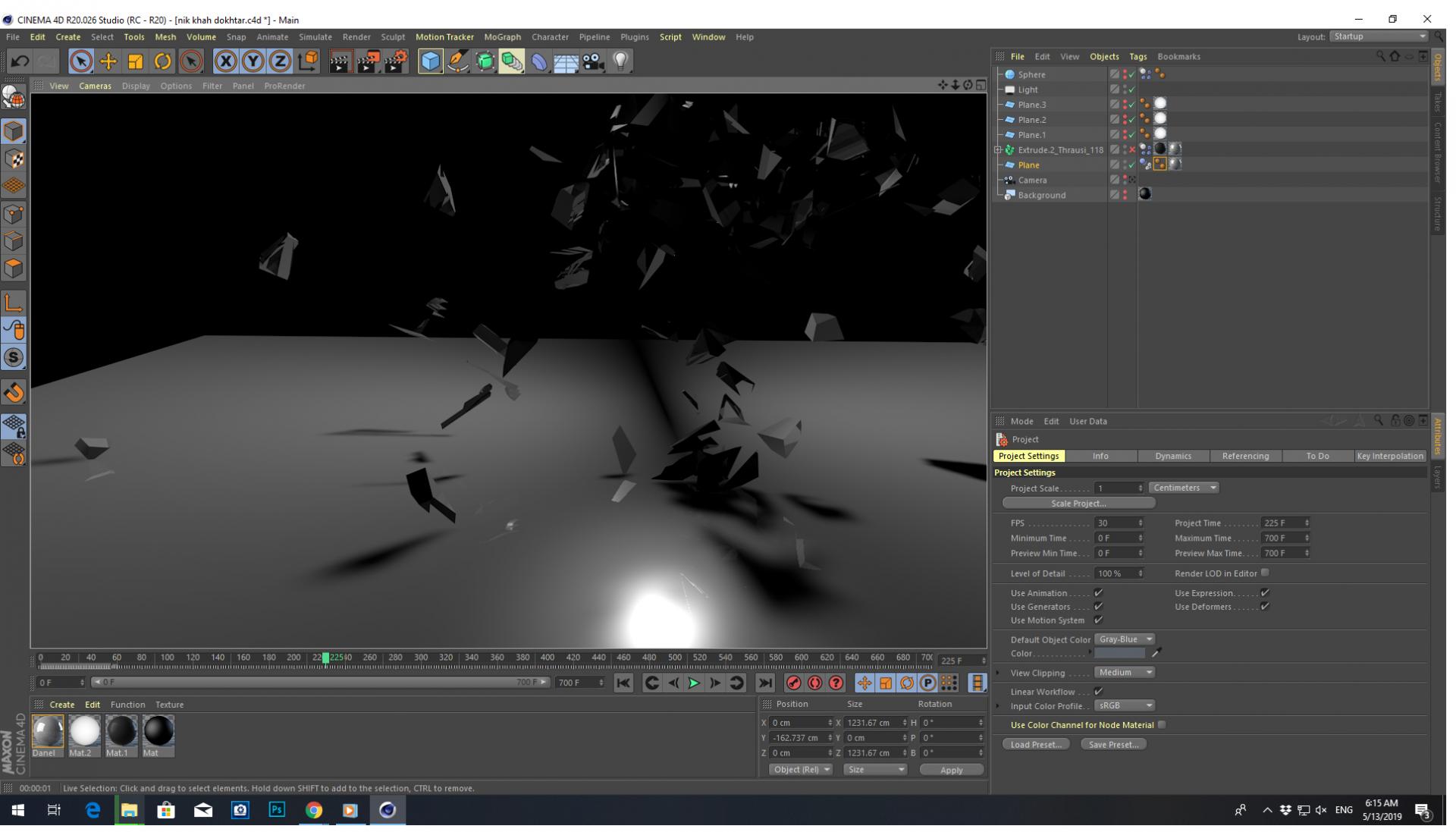Click the project color swatch
This screenshot has width=1456, height=832.
pyautogui.click(x=1122, y=653)
